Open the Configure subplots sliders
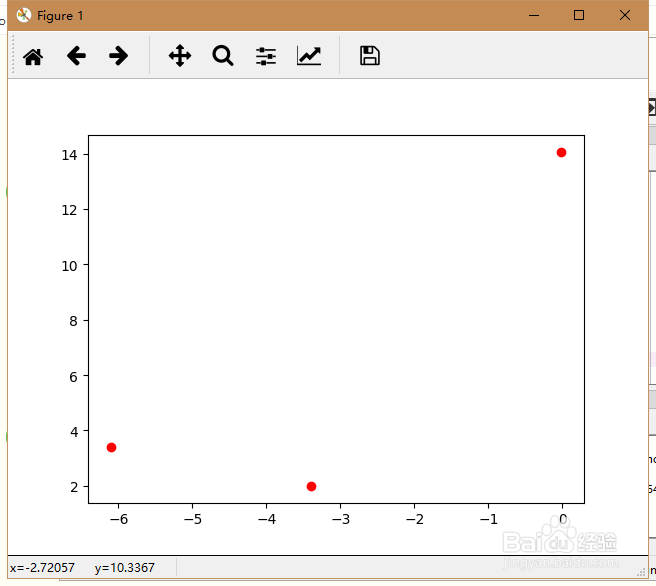 click(x=266, y=56)
